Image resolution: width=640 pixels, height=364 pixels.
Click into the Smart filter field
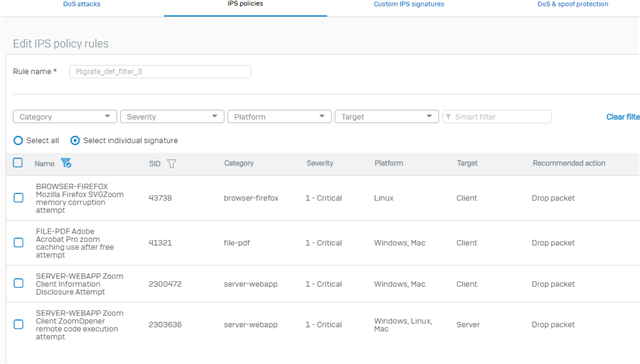497,117
